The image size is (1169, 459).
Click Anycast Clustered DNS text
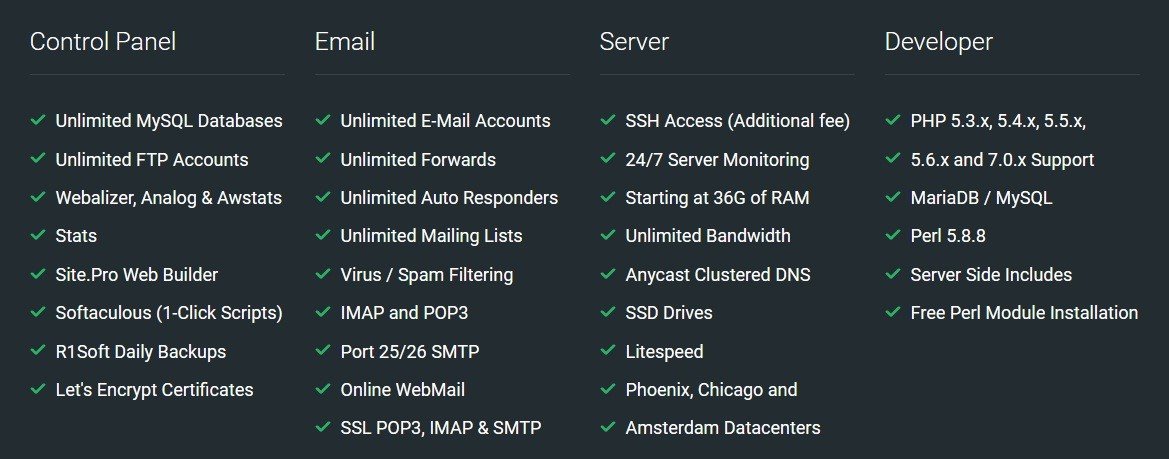pyautogui.click(x=718, y=274)
